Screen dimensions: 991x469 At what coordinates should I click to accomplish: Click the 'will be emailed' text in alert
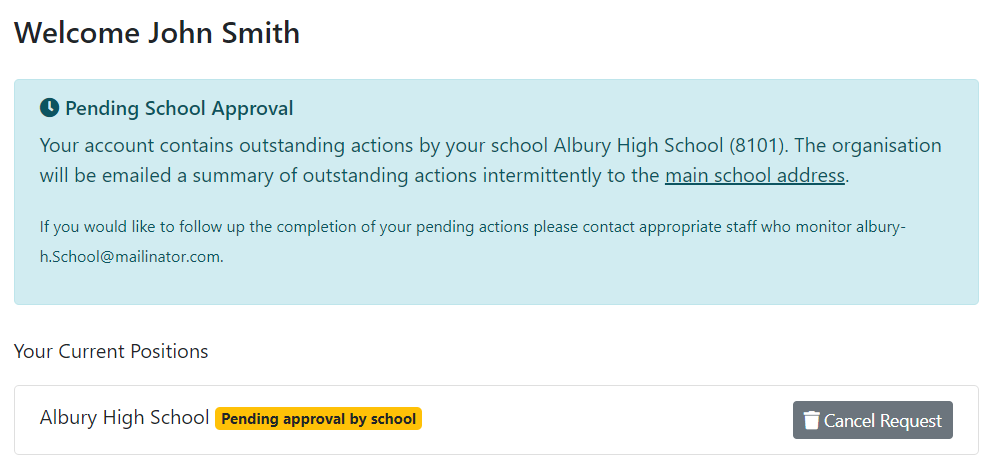coord(105,175)
